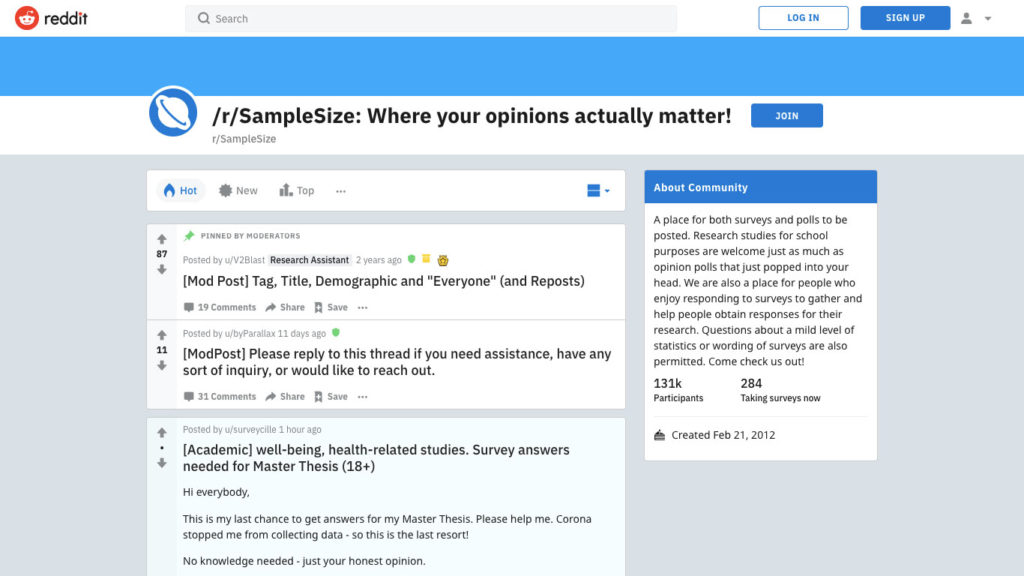Screen dimensions: 1024x576
Task: Expand the post layout view dropdown
Action: pyautogui.click(x=598, y=191)
